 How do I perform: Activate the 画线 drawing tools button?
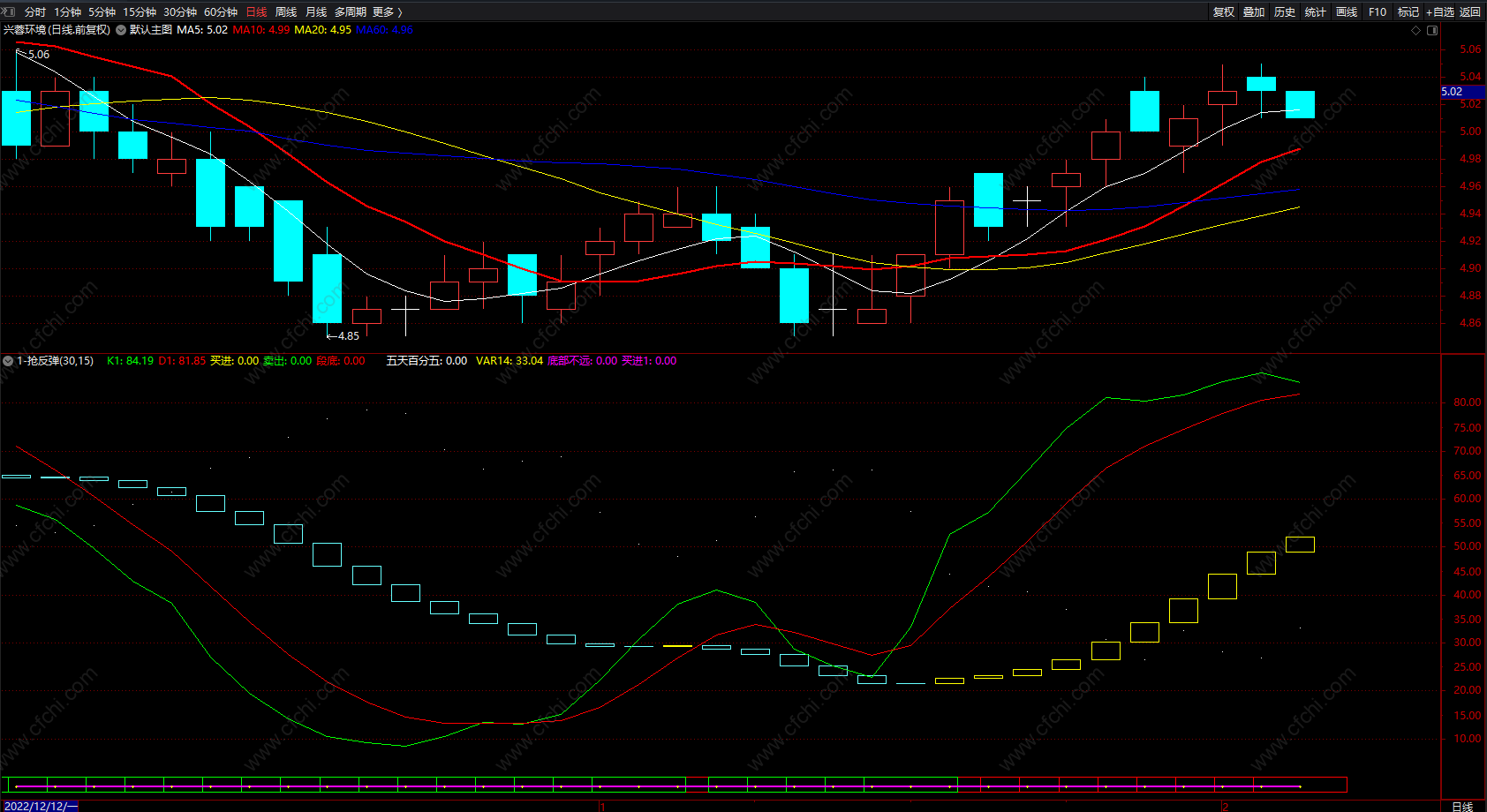[x=1347, y=11]
